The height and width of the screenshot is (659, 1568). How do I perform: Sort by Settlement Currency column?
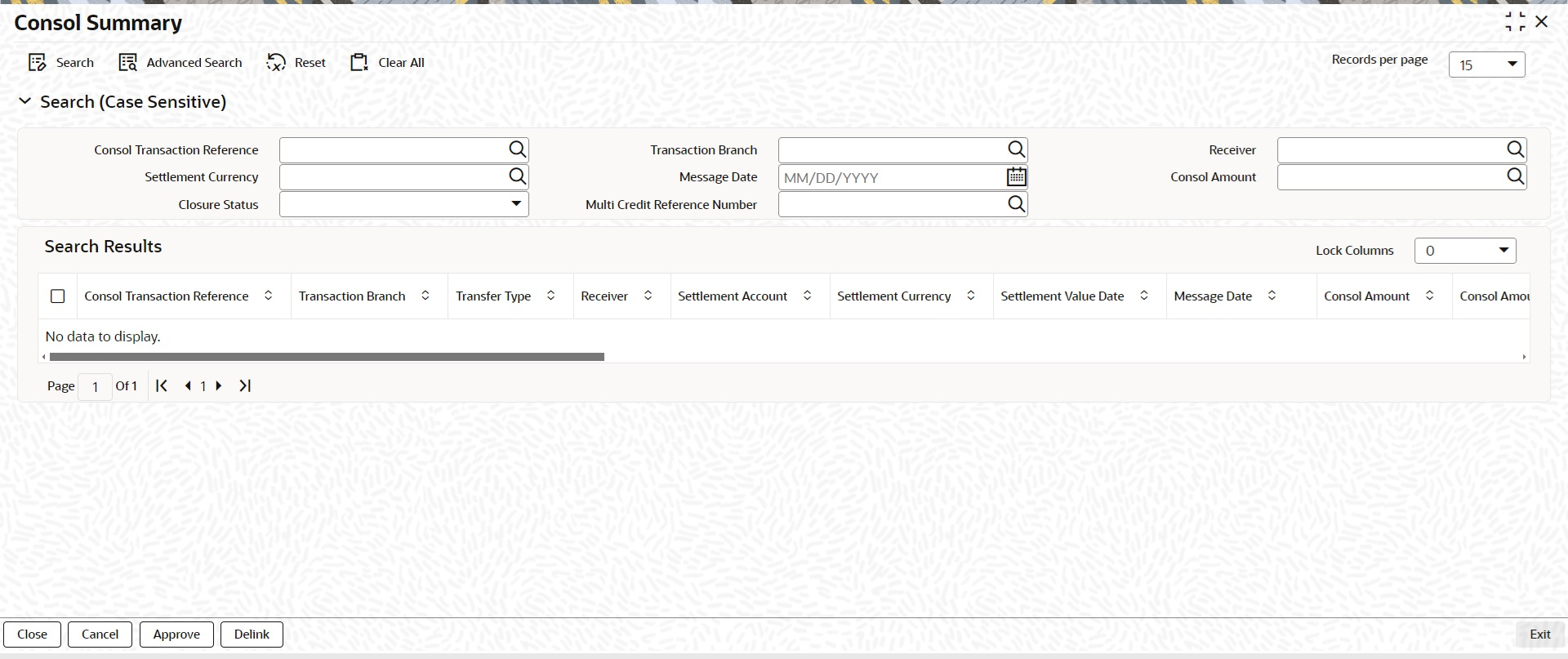(x=971, y=296)
